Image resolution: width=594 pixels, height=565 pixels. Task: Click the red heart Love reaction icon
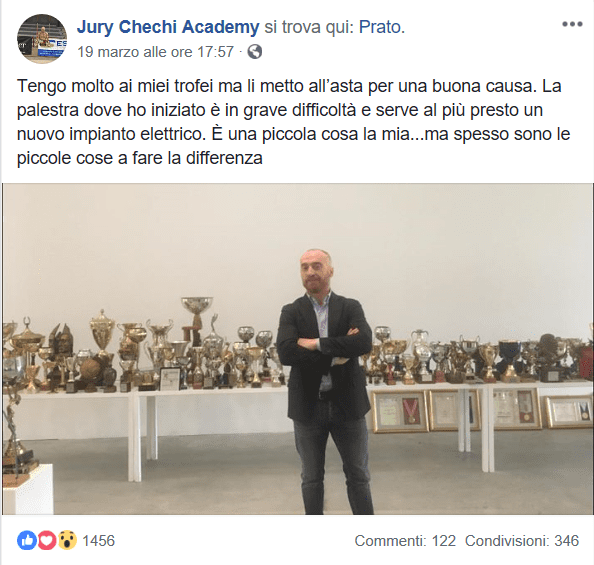47,540
